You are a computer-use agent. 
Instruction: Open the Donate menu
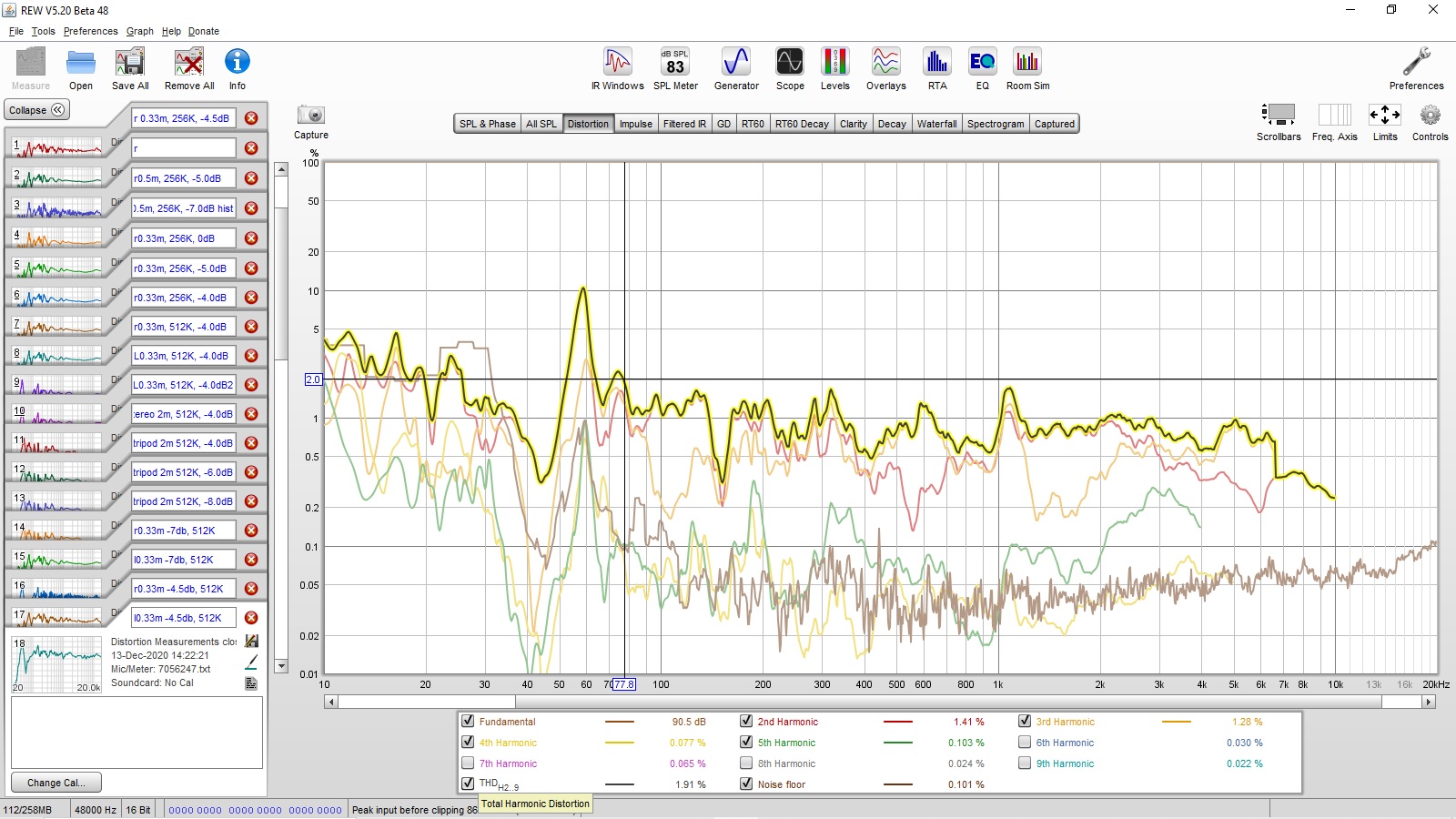click(204, 31)
